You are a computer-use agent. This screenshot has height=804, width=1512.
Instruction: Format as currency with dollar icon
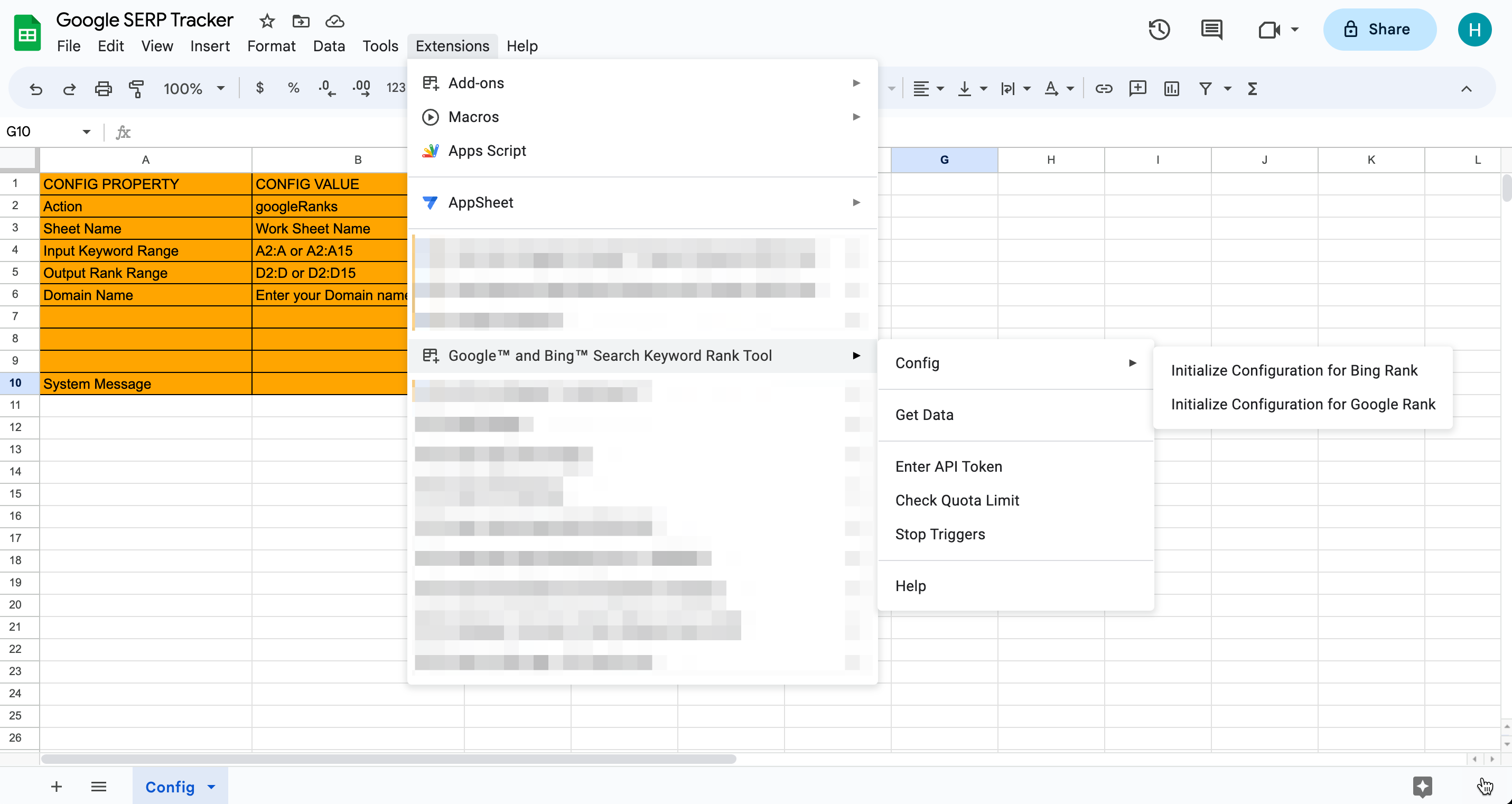[260, 89]
